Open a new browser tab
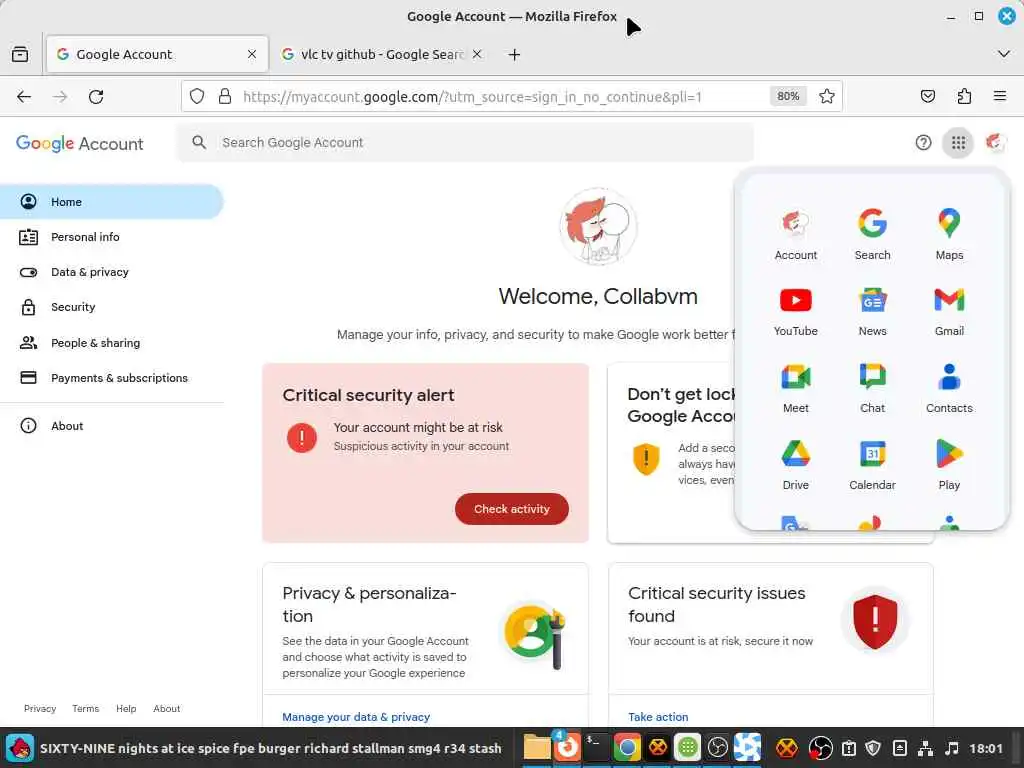This screenshot has height=768, width=1024. [515, 54]
